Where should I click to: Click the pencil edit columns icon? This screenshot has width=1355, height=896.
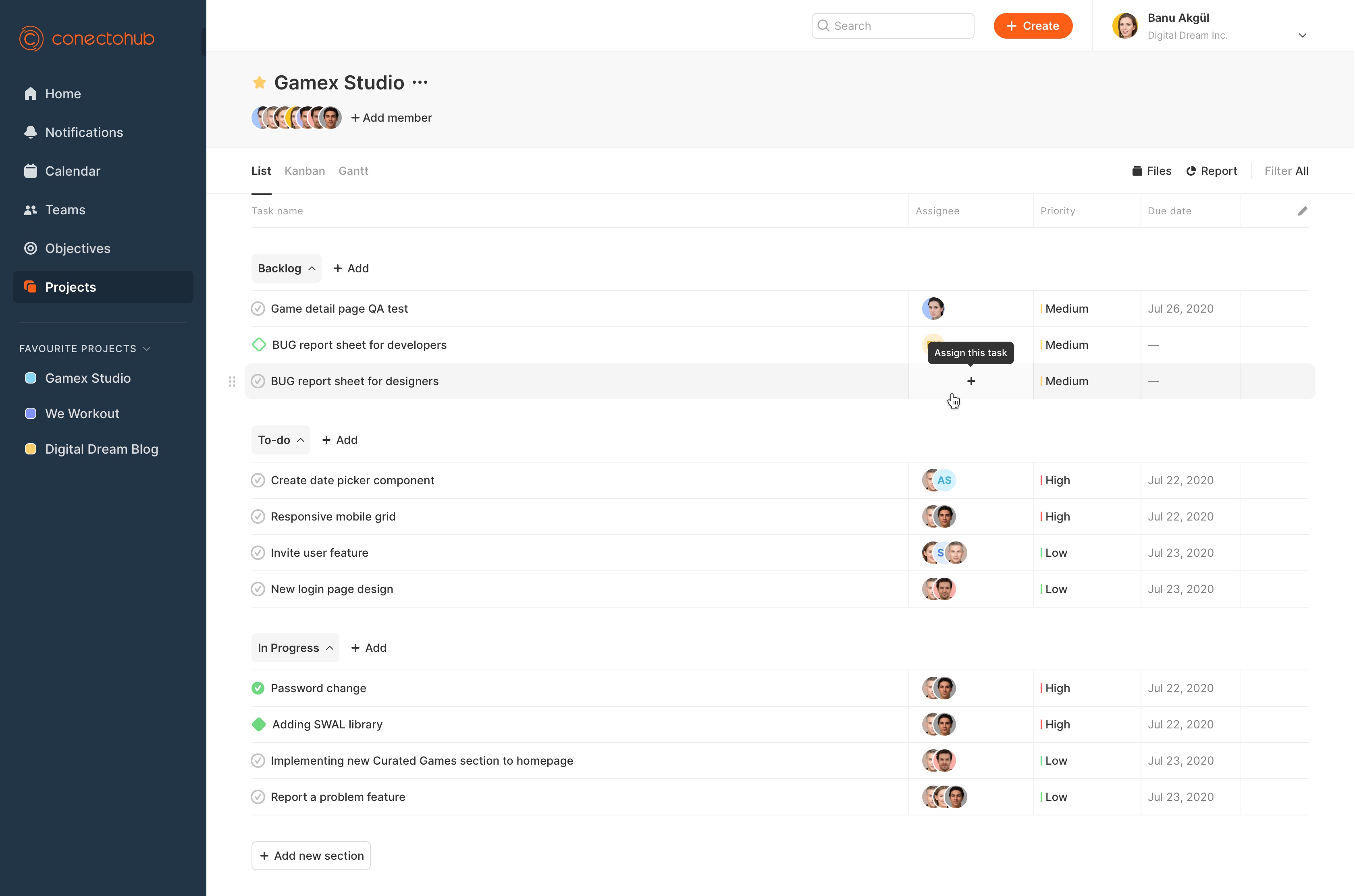pos(1303,211)
